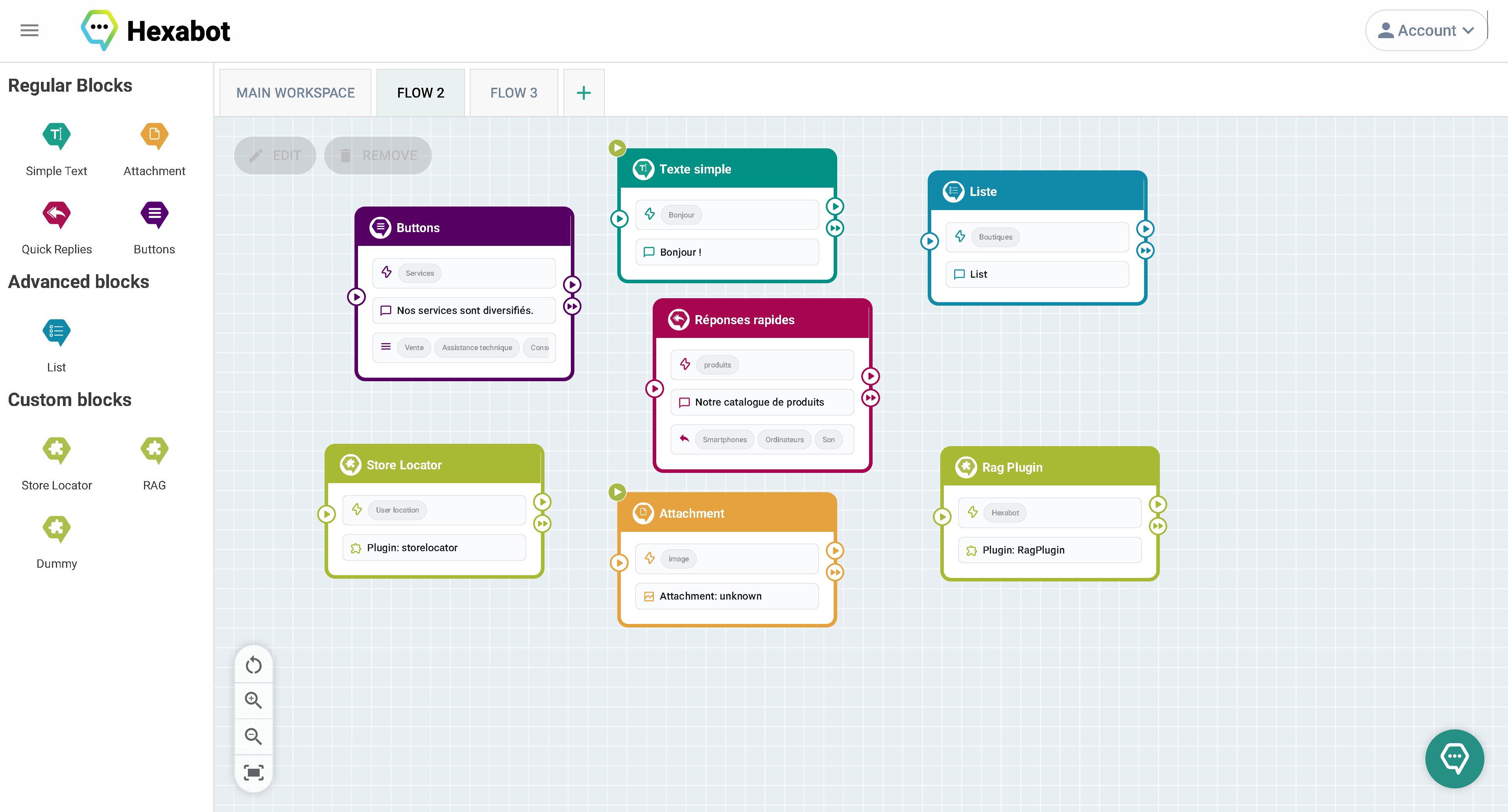The width and height of the screenshot is (1508, 812).
Task: Fit the flow to screen
Action: click(x=253, y=773)
